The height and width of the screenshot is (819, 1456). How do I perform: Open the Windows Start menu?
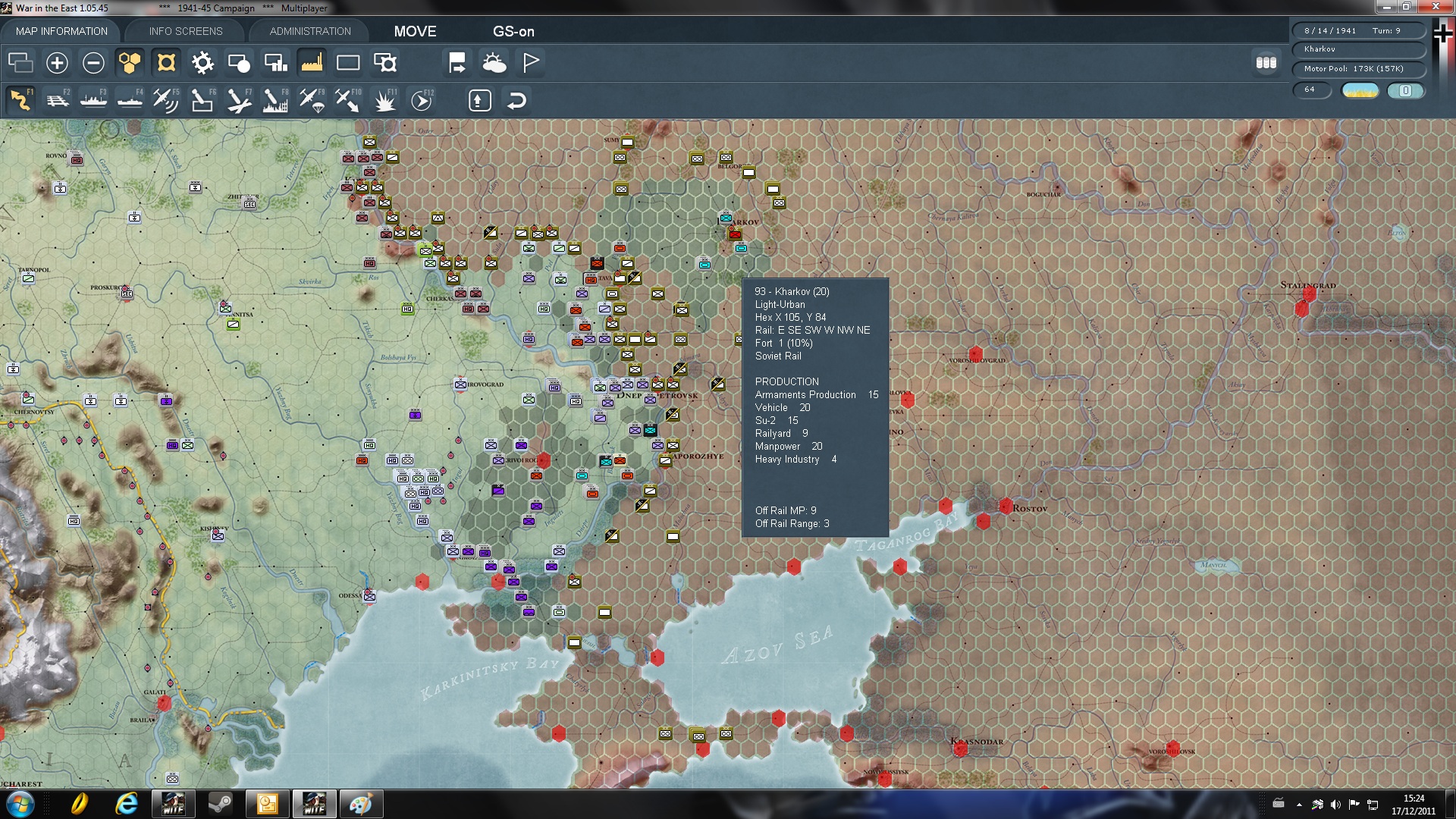(x=20, y=804)
